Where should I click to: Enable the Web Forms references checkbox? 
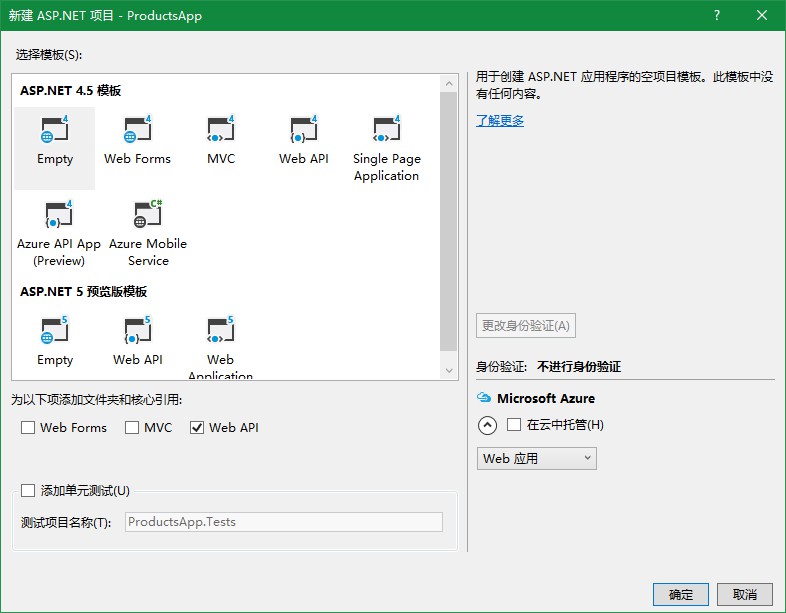28,428
